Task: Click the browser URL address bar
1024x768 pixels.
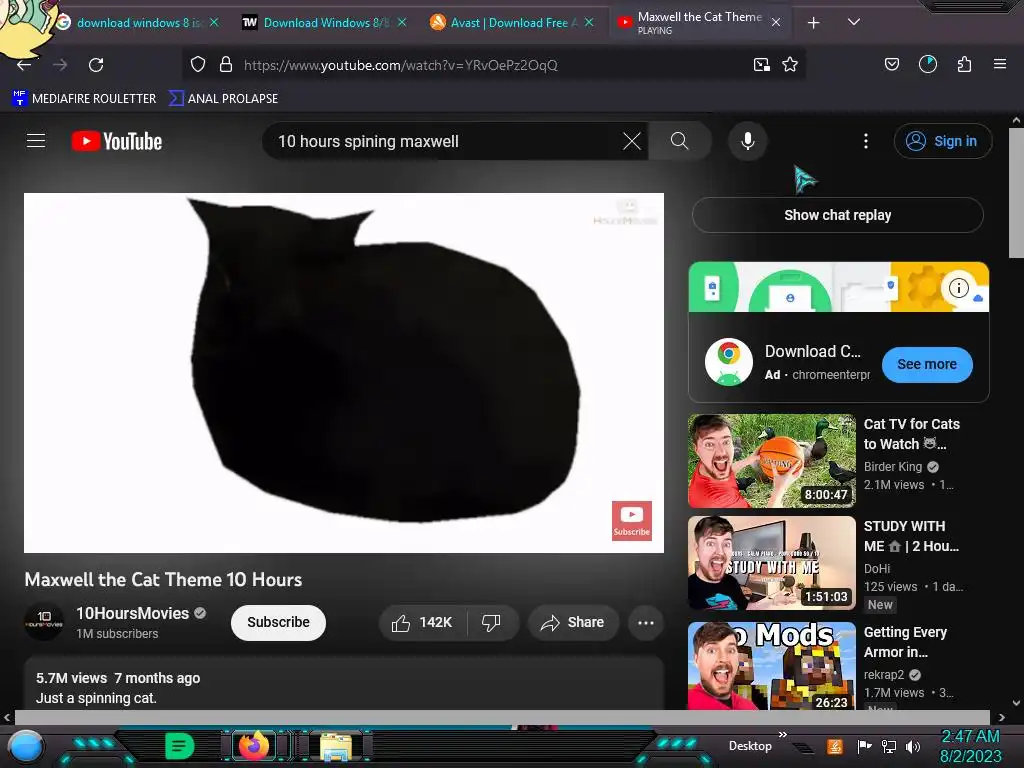Action: pos(493,65)
